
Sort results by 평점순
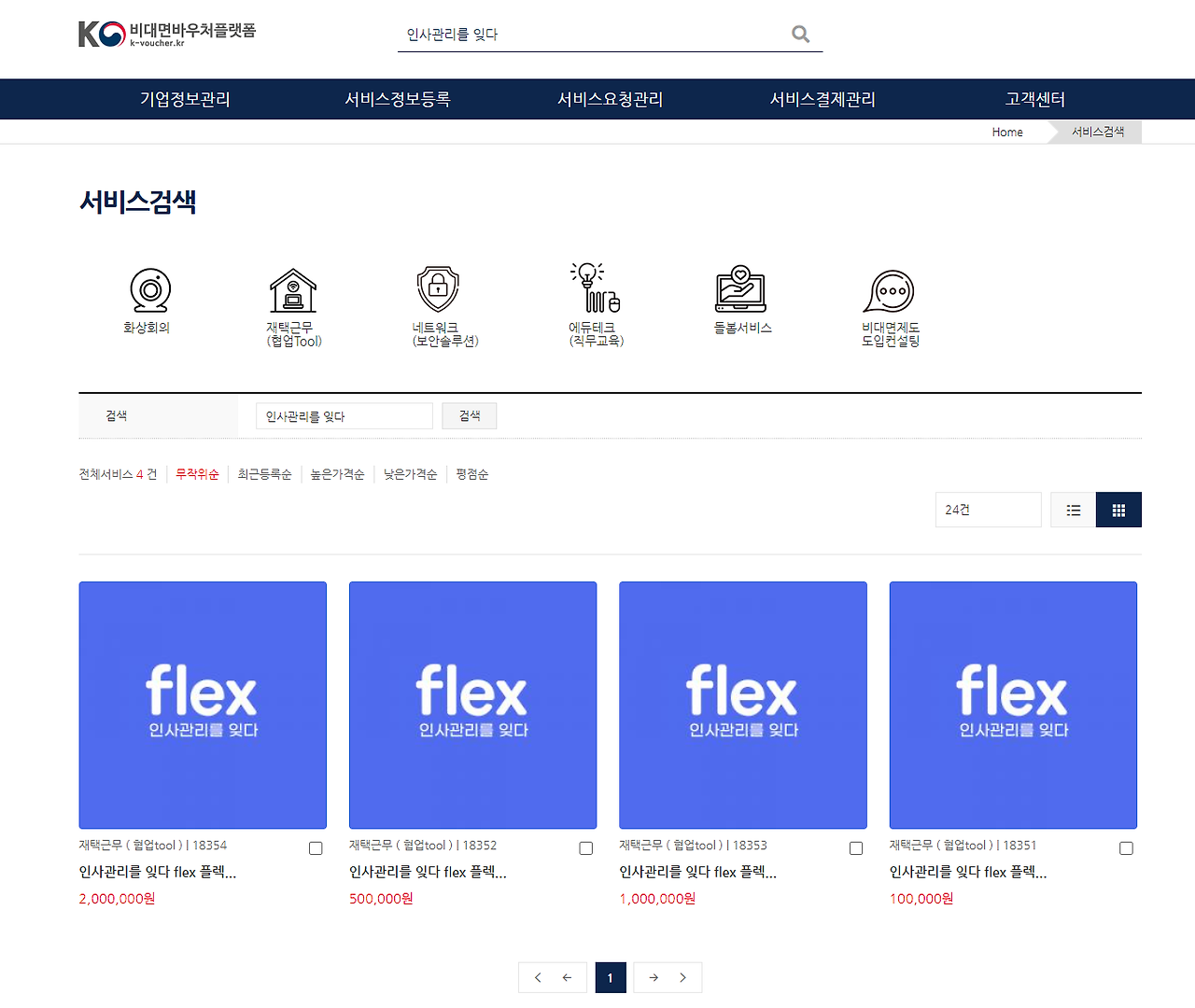click(x=472, y=474)
